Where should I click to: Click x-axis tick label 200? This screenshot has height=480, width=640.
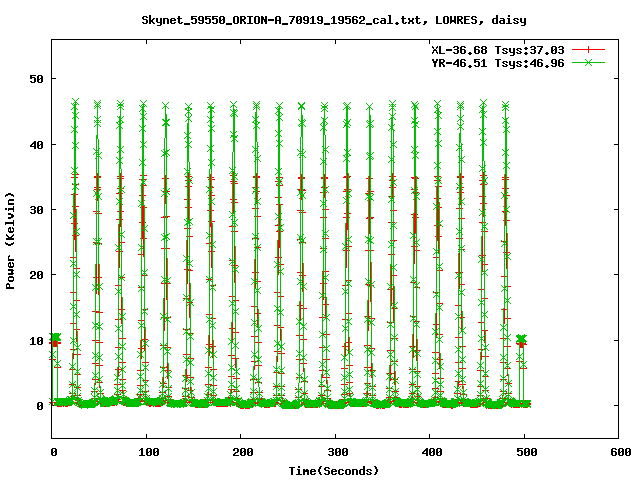coord(243,452)
